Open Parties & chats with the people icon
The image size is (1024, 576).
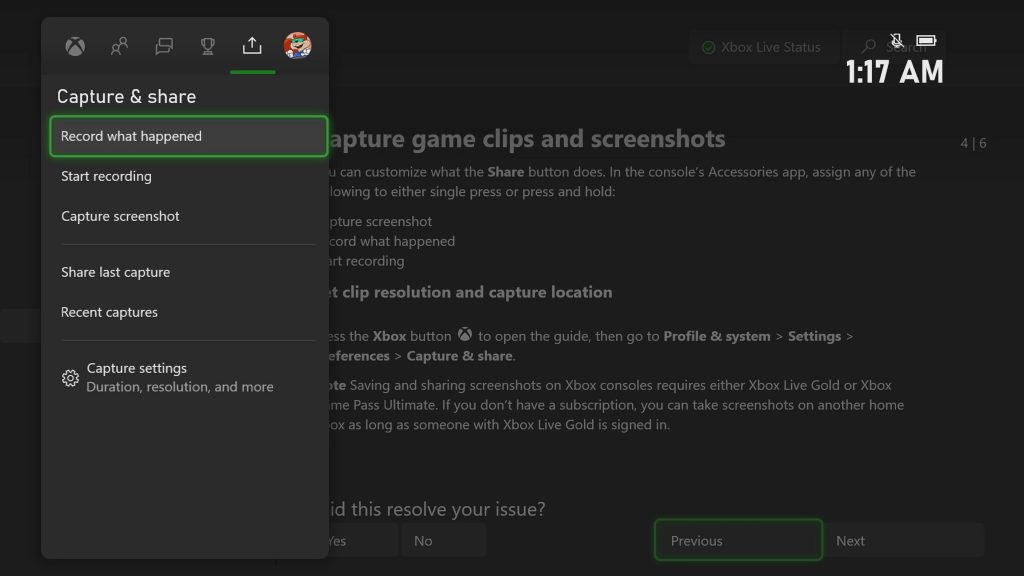pos(119,46)
